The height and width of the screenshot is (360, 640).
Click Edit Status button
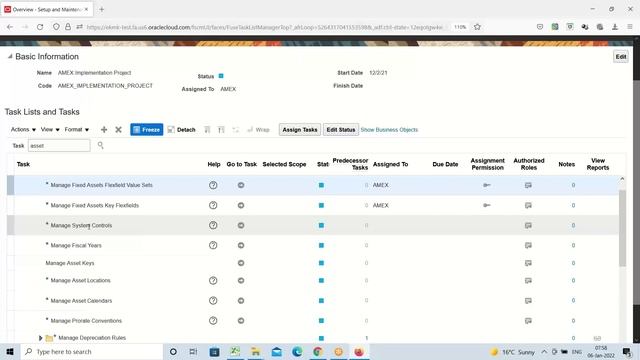pos(341,129)
